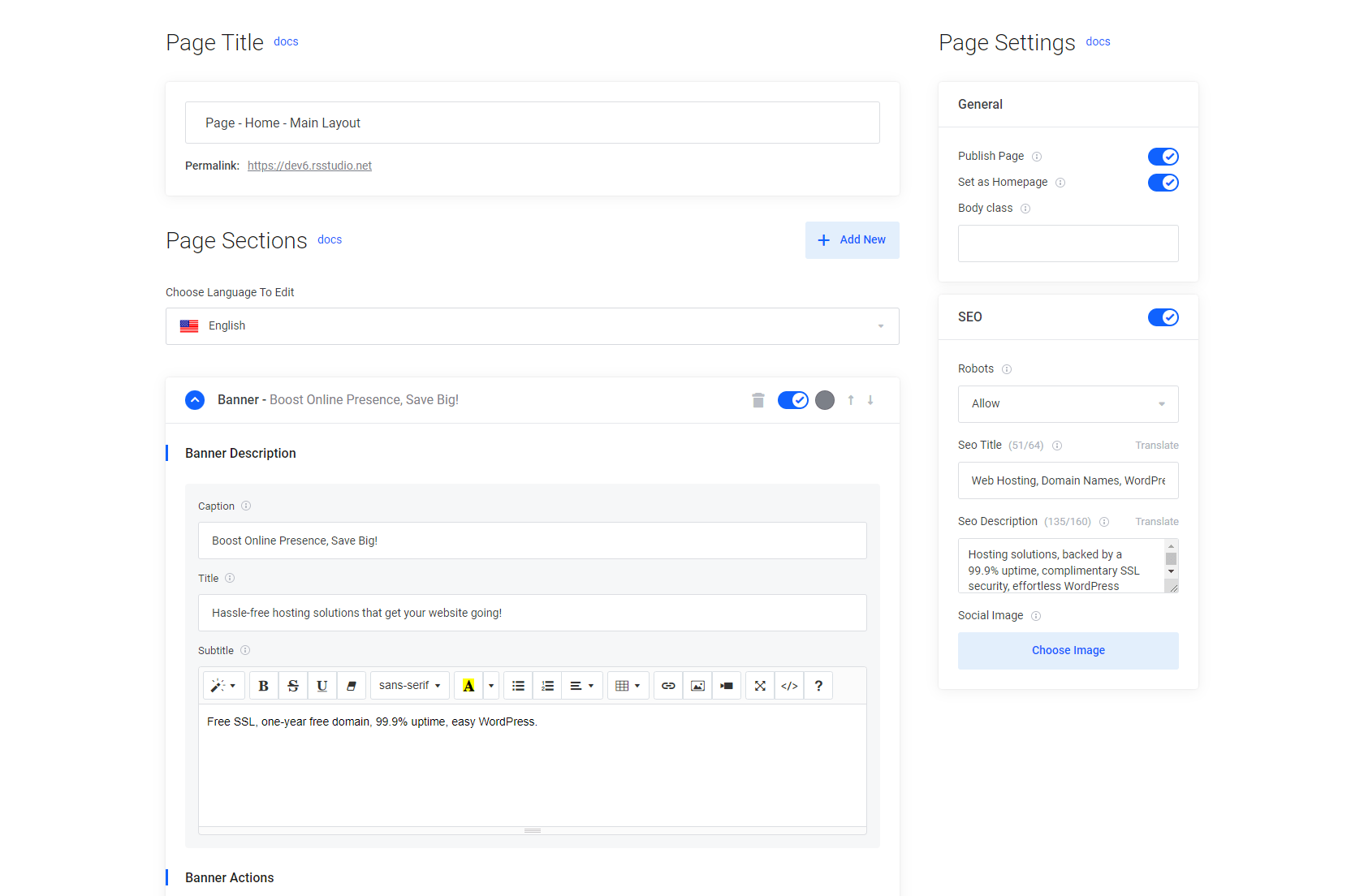The width and height of the screenshot is (1364, 896).
Task: Open the sans-serif font family dropdown
Action: pyautogui.click(x=409, y=686)
